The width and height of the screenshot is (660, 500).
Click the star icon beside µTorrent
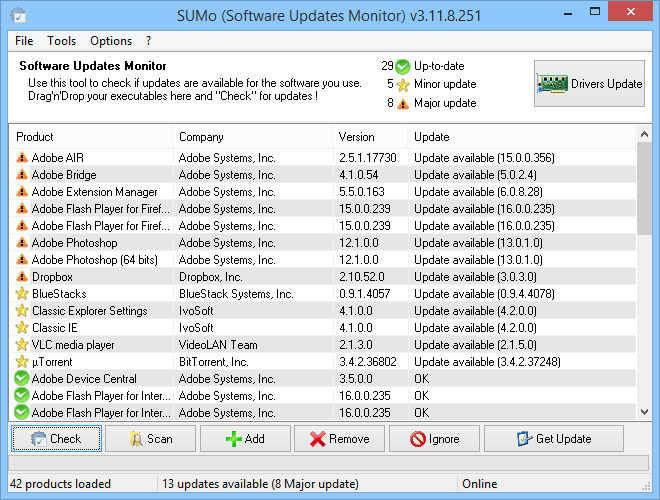pyautogui.click(x=22, y=362)
